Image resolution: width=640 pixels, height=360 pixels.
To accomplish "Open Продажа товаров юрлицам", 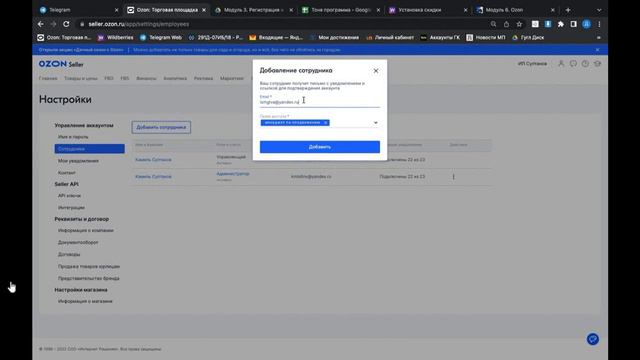I will [89, 266].
